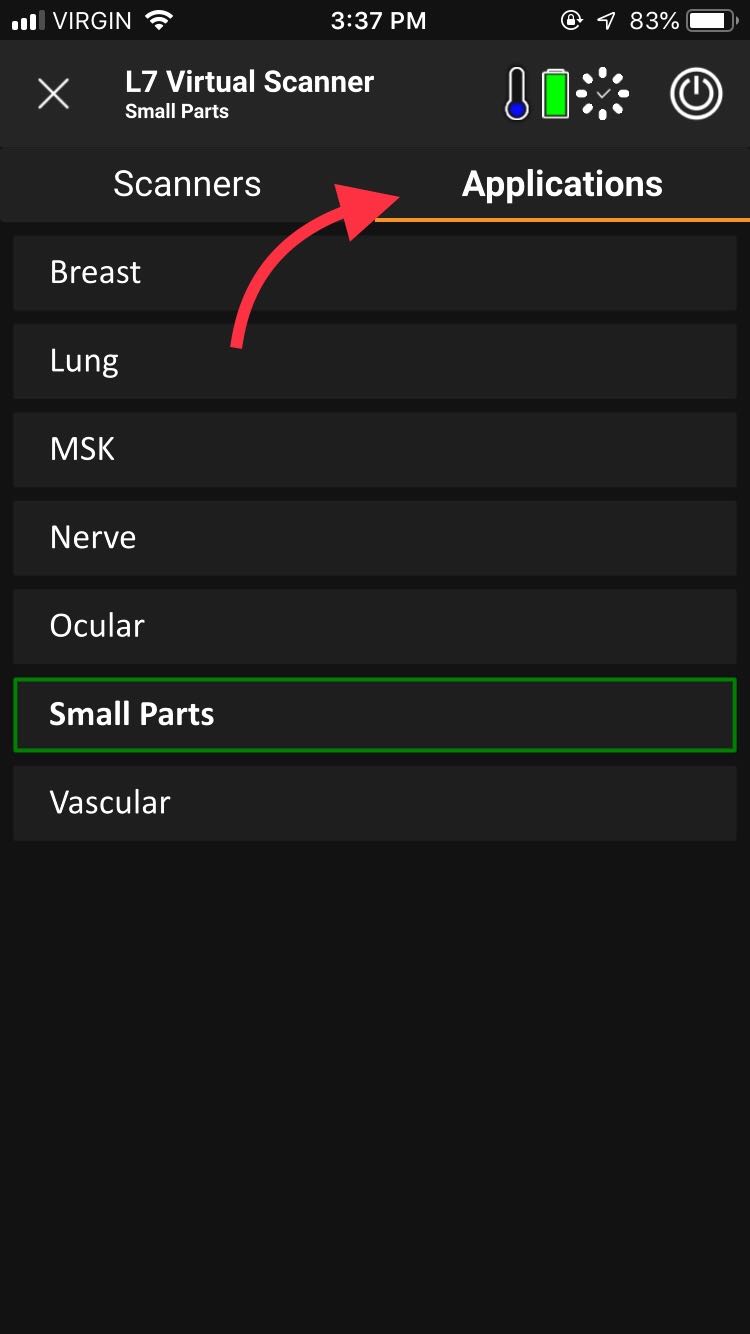Tap the Wi-Fi status icon
The height and width of the screenshot is (1334, 750).
(x=159, y=20)
